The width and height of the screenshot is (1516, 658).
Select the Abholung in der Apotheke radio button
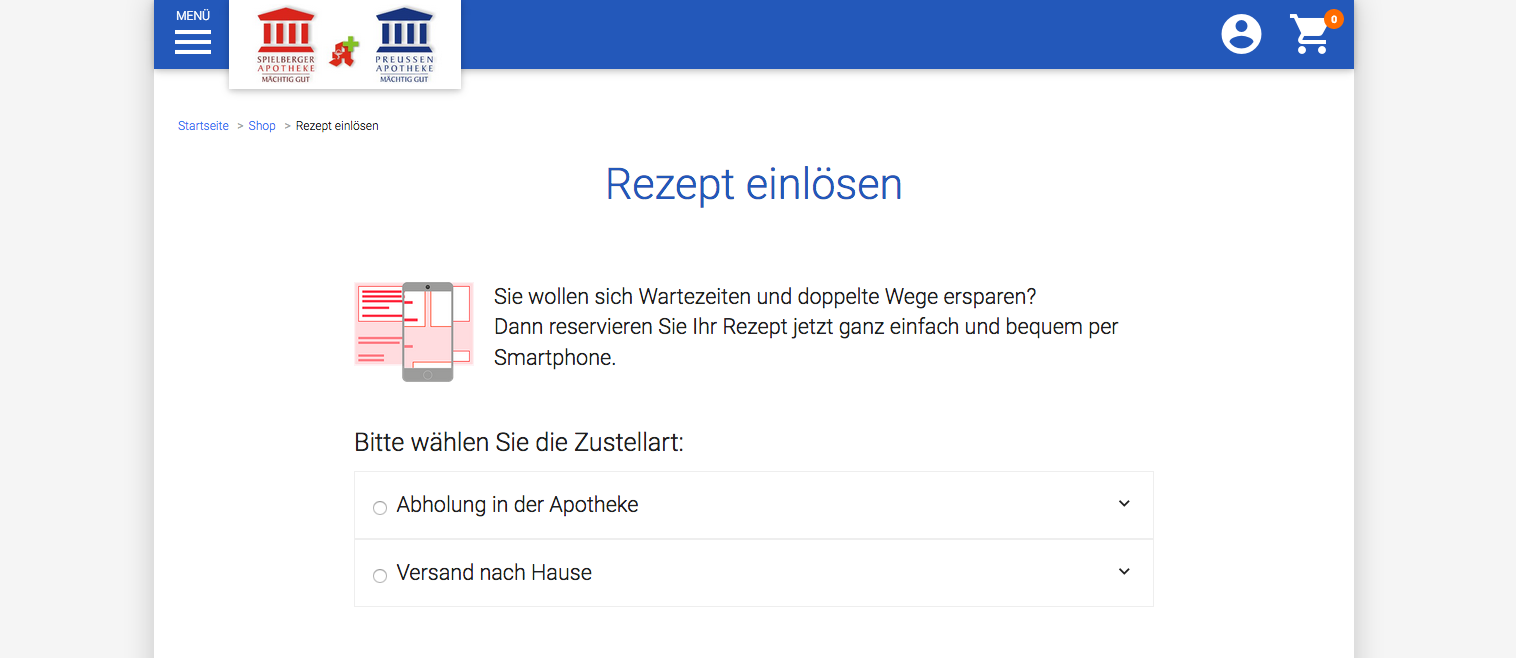(380, 508)
